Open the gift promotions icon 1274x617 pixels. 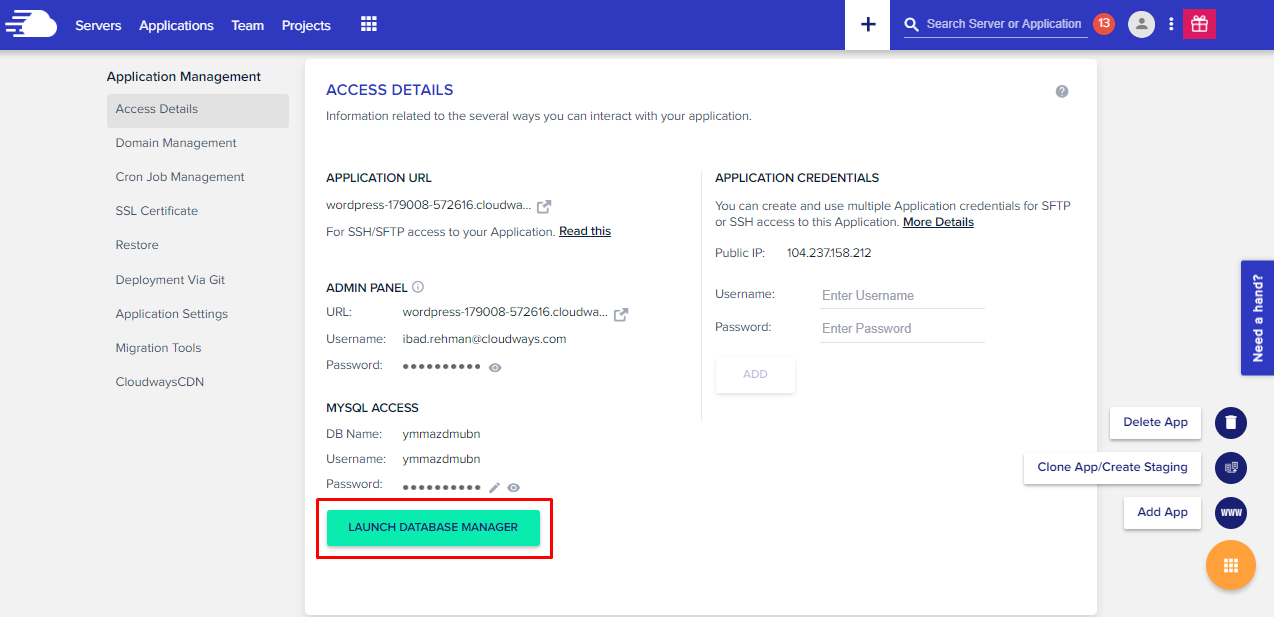click(x=1199, y=22)
